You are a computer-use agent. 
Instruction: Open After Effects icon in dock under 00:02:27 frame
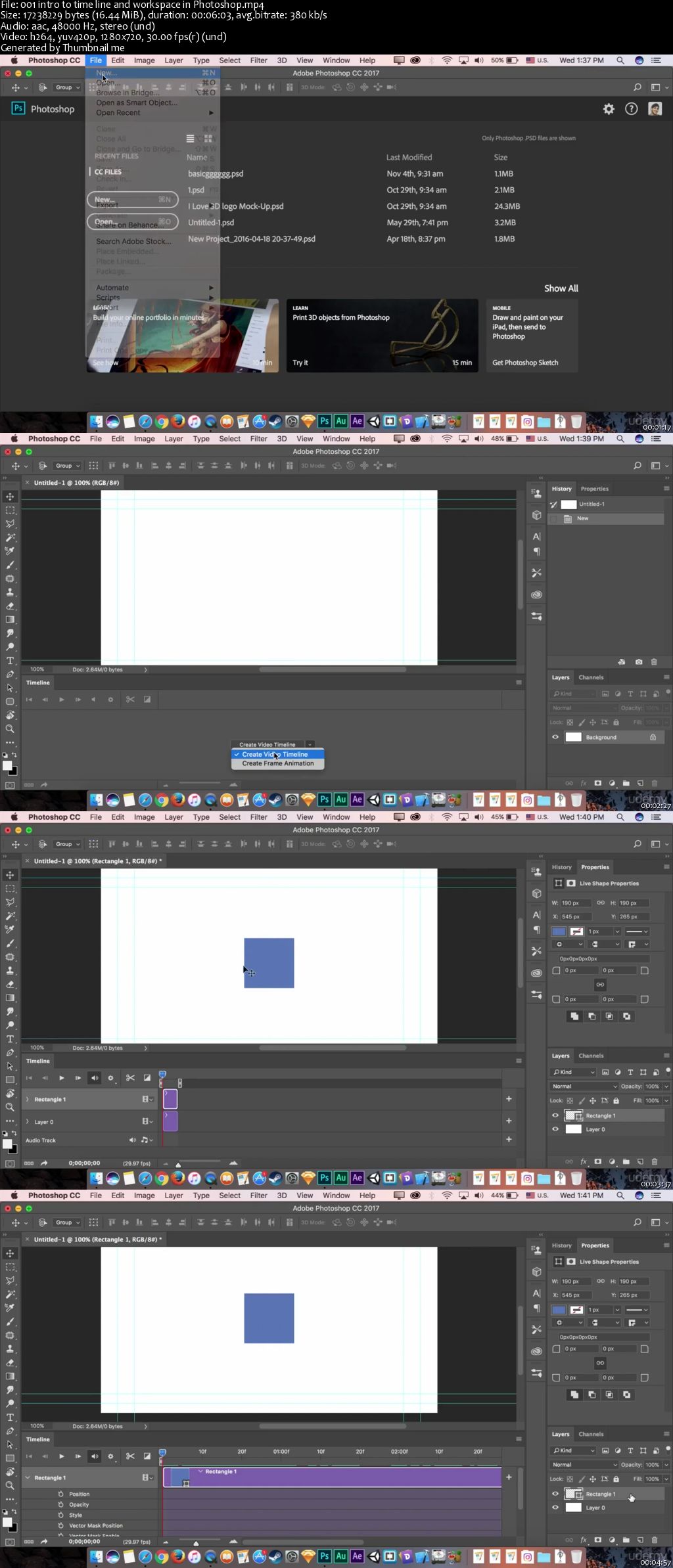pos(357,799)
